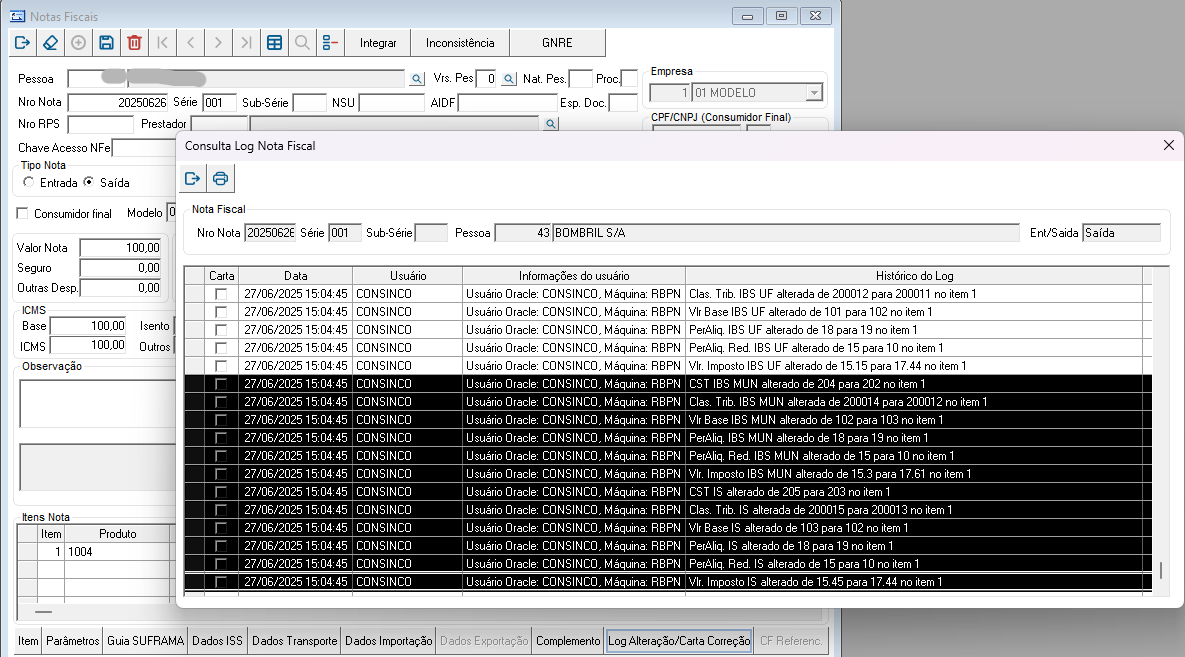The width and height of the screenshot is (1185, 657).
Task: Click the Seguro value field
Action: click(x=120, y=268)
